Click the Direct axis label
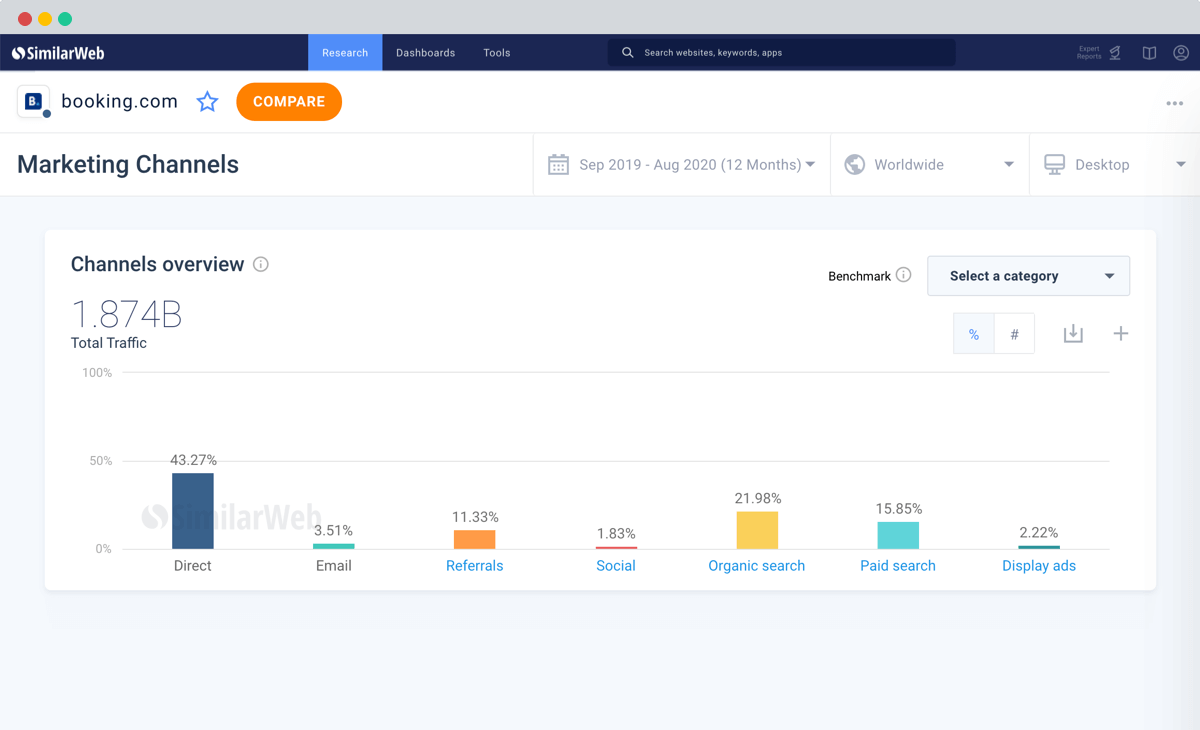Viewport: 1200px width, 730px height. [x=193, y=566]
